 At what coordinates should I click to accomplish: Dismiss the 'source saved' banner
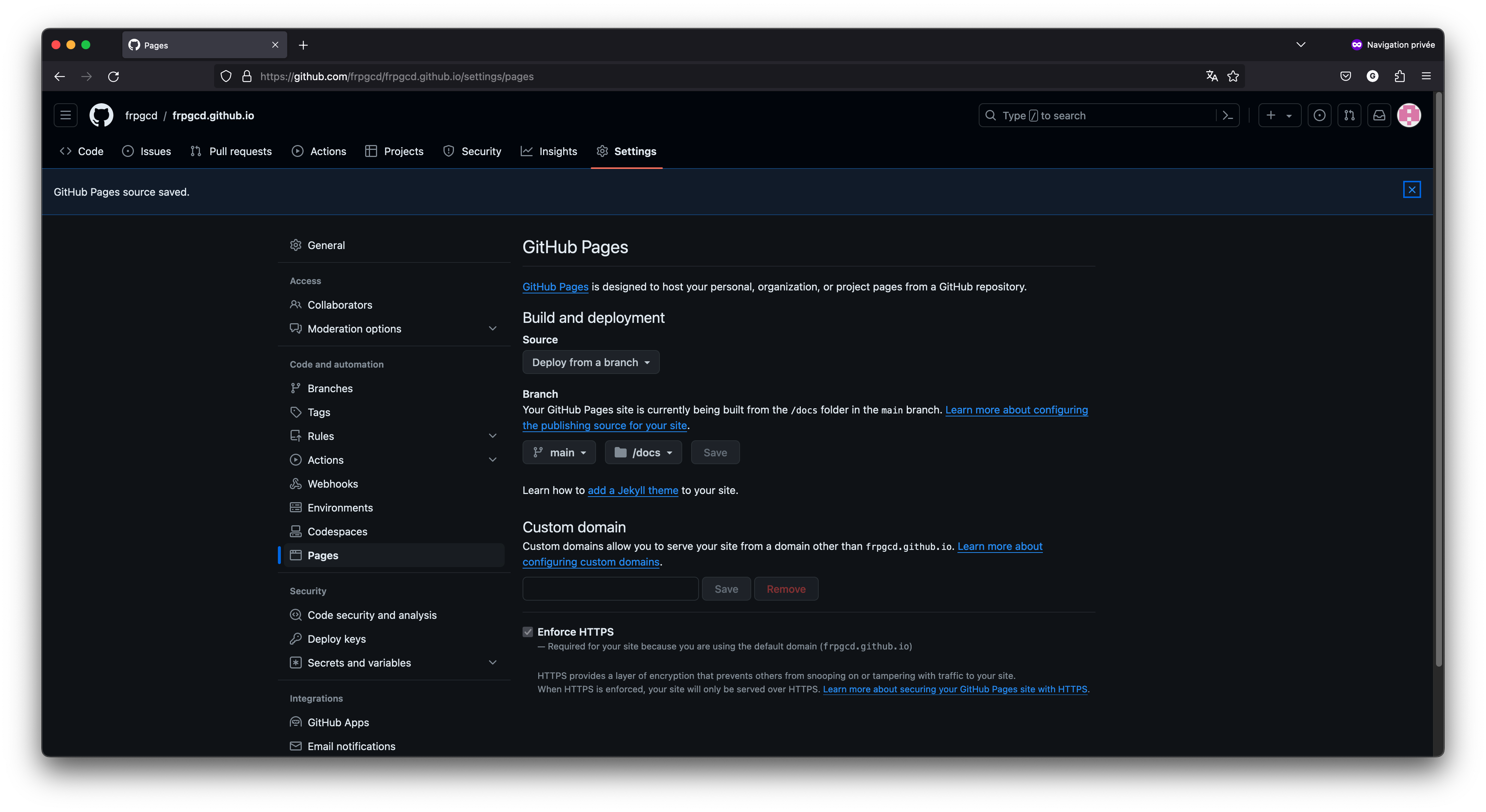(1411, 190)
